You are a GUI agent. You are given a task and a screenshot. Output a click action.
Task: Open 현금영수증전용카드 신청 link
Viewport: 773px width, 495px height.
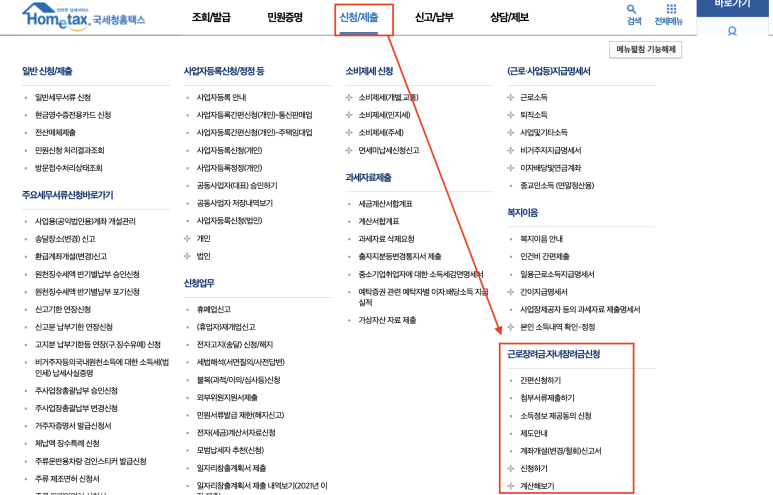click(73, 115)
